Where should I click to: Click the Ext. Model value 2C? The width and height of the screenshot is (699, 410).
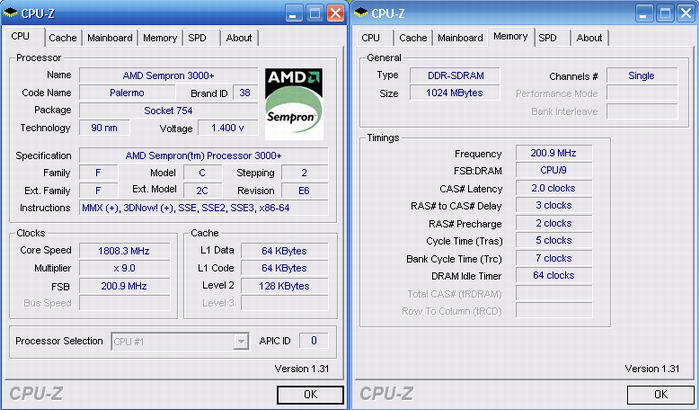(202, 191)
